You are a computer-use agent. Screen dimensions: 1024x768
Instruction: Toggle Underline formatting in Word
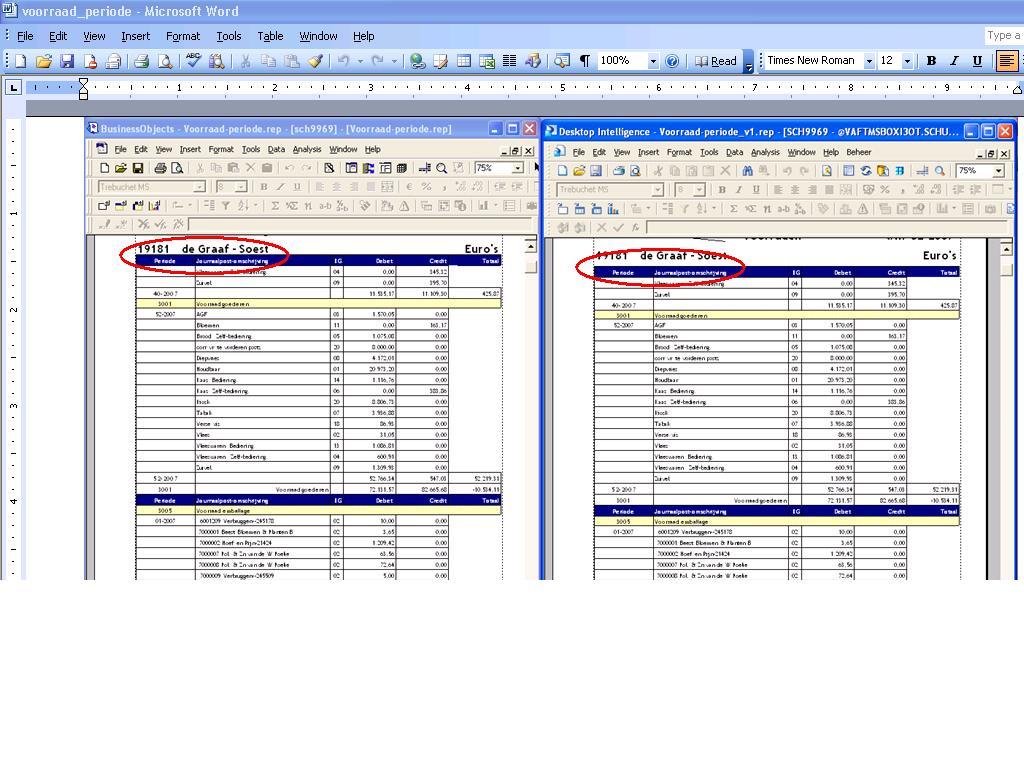pyautogui.click(x=977, y=61)
